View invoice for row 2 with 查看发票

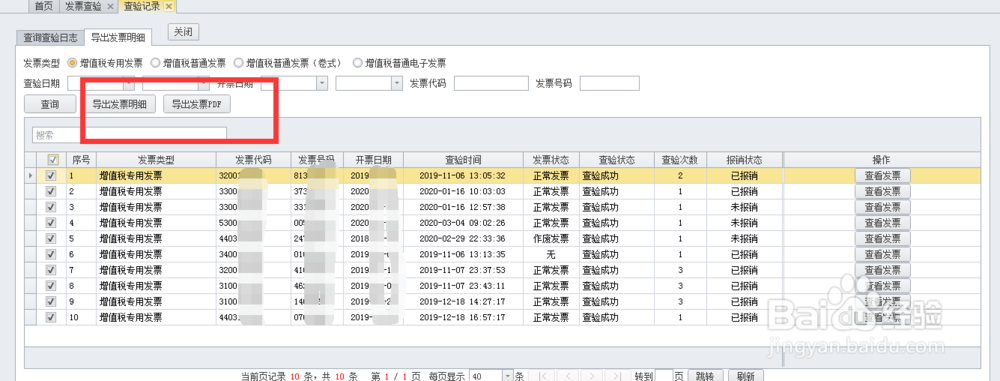coord(883,191)
